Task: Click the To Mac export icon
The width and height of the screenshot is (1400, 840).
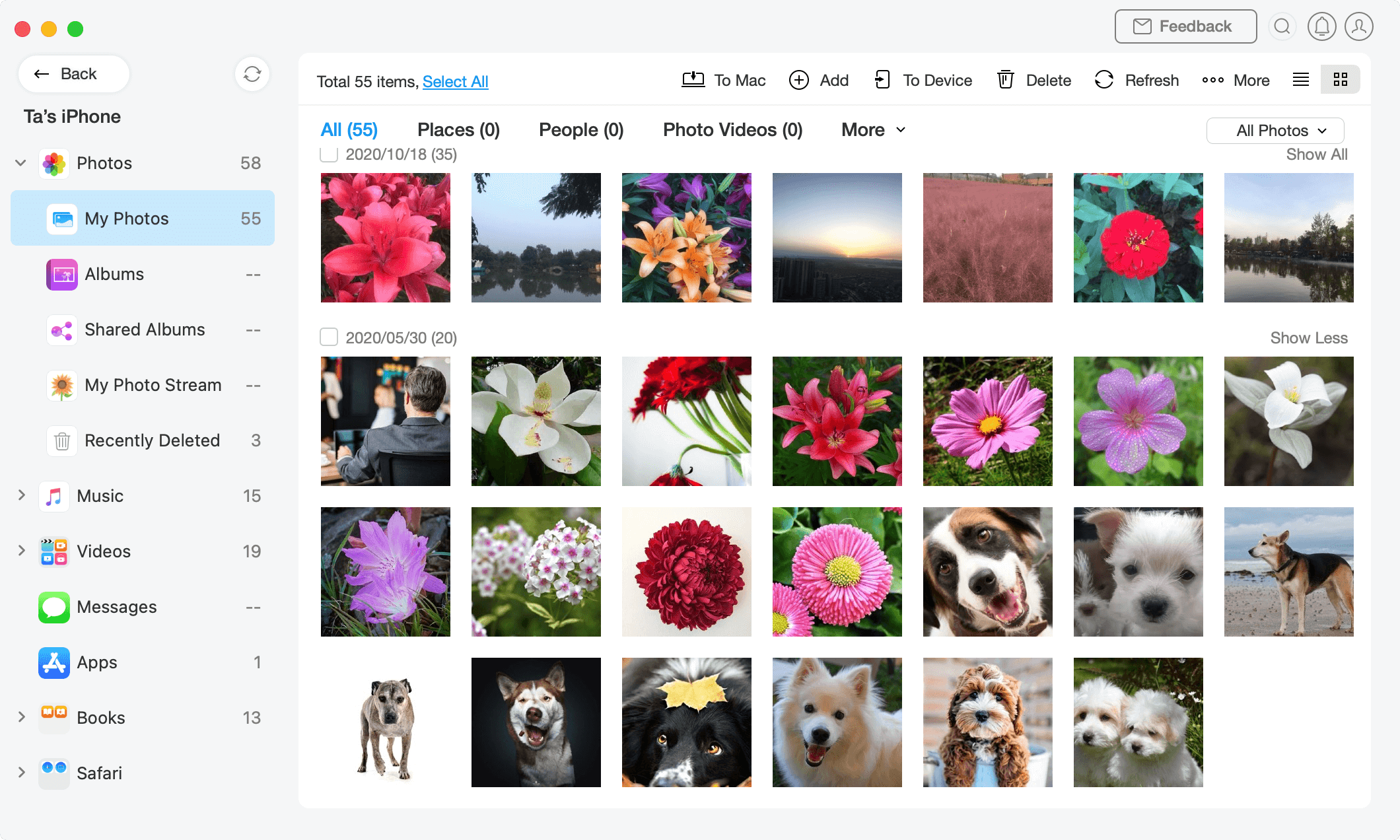Action: [x=693, y=80]
